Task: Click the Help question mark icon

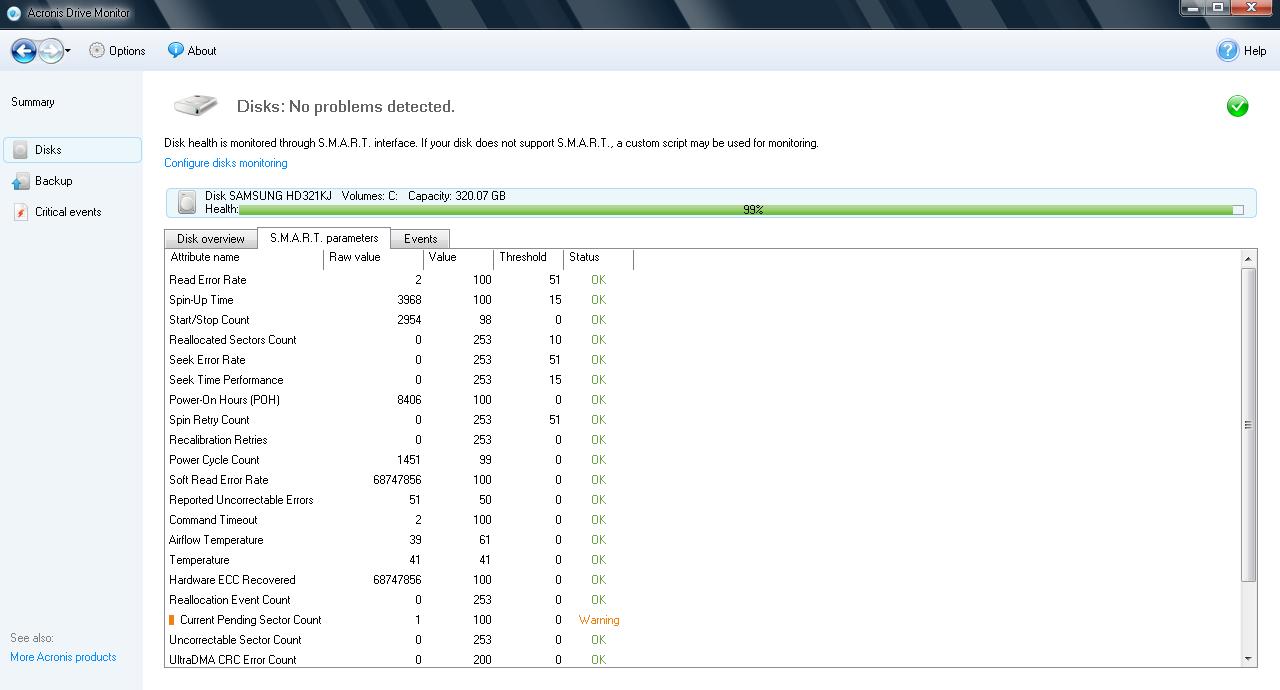Action: coord(1228,50)
